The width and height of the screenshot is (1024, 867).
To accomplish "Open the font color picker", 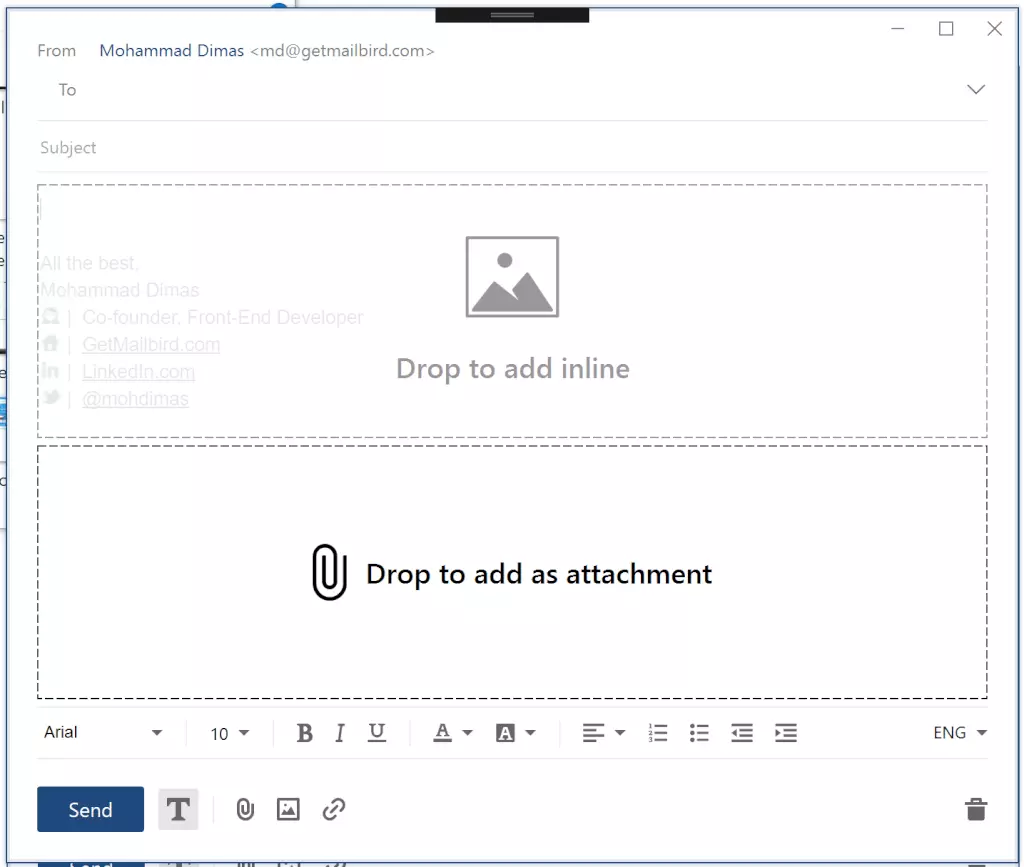I will [x=452, y=733].
